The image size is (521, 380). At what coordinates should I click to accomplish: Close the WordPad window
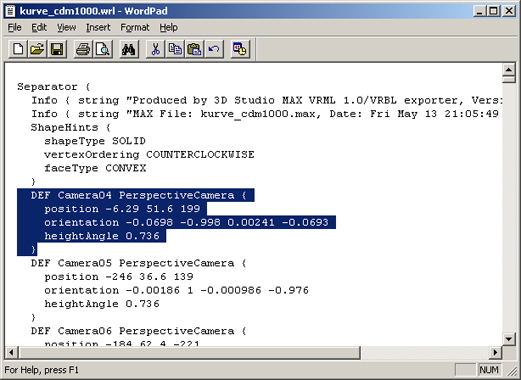pos(509,11)
